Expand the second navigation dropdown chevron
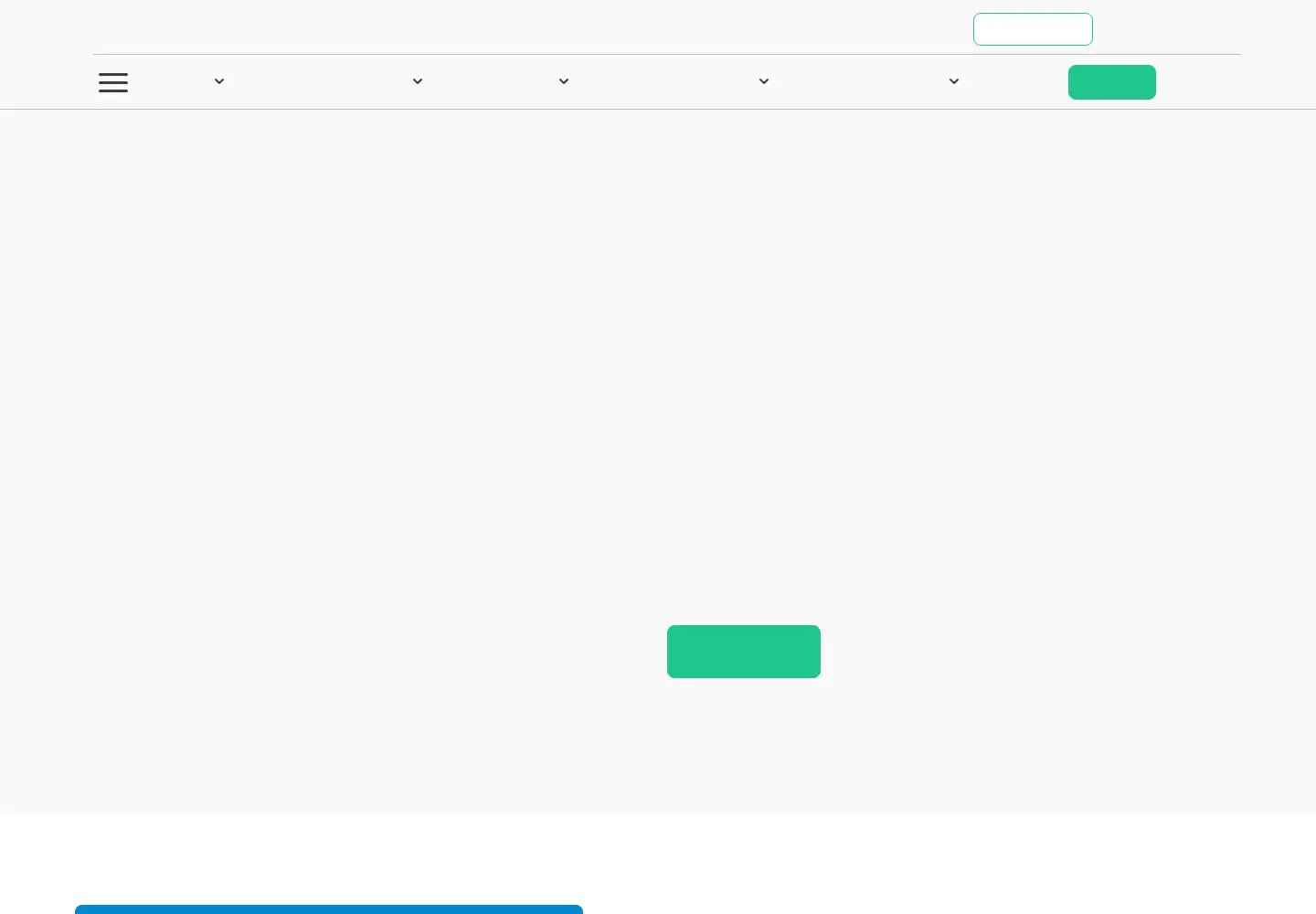This screenshot has width=1316, height=914. click(x=418, y=81)
